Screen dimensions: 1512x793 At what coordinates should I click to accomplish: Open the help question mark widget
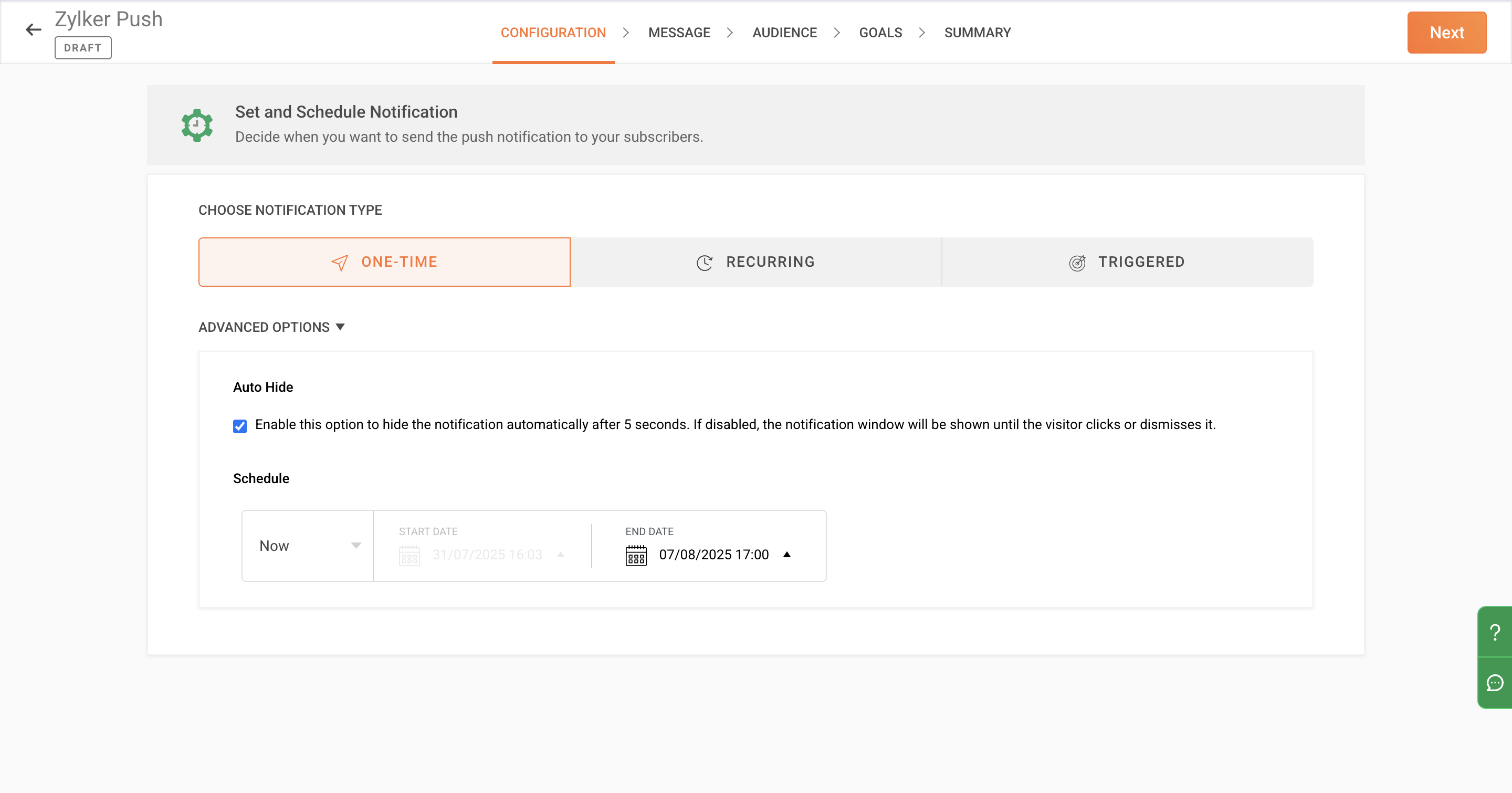coord(1494,632)
